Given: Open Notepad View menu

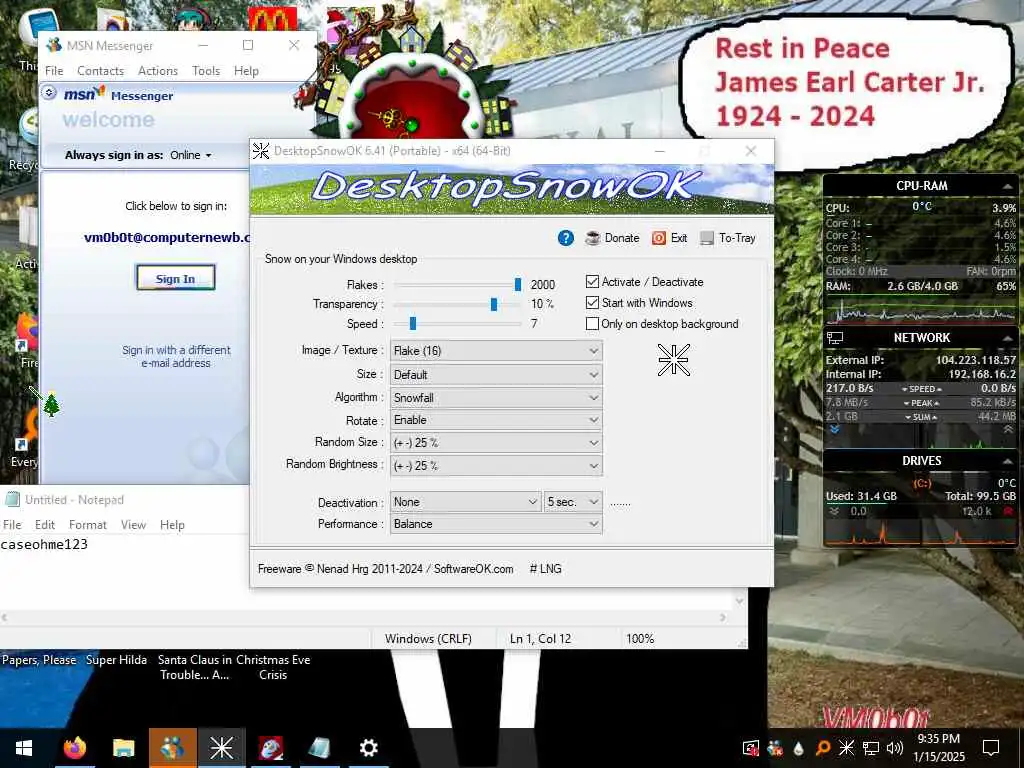Looking at the screenshot, I should (133, 524).
